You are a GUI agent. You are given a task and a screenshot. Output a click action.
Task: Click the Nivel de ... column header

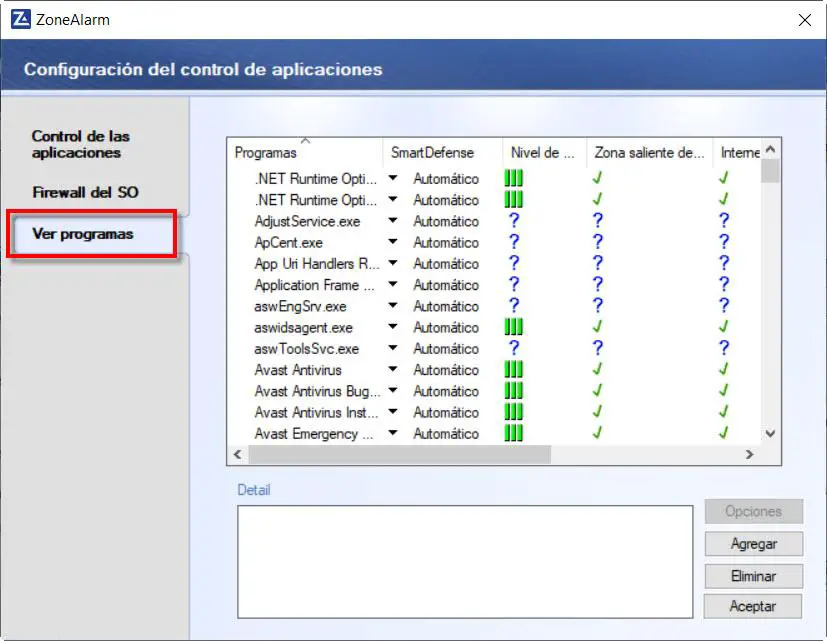click(544, 152)
